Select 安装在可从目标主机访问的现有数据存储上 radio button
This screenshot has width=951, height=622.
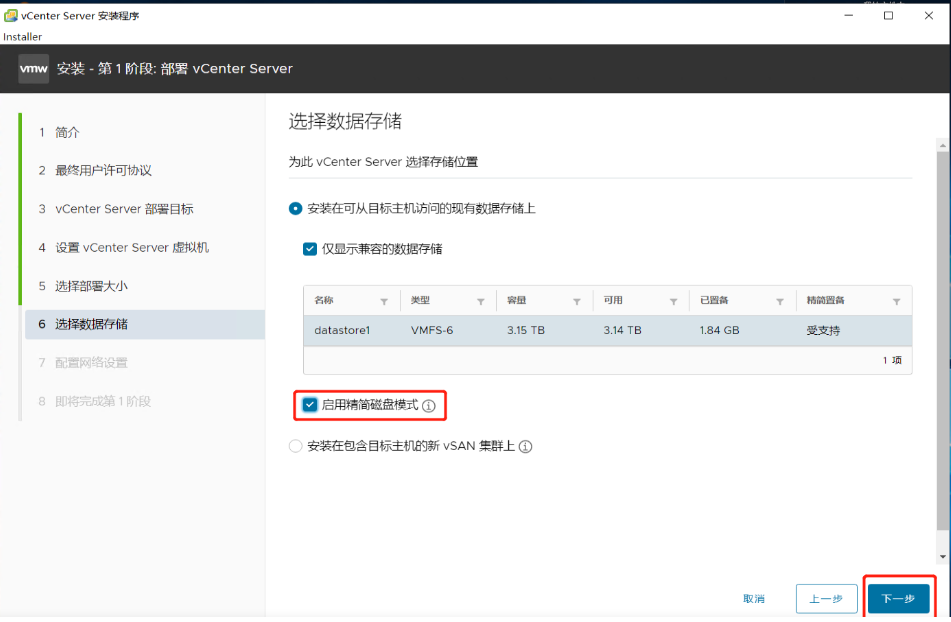tap(295, 209)
